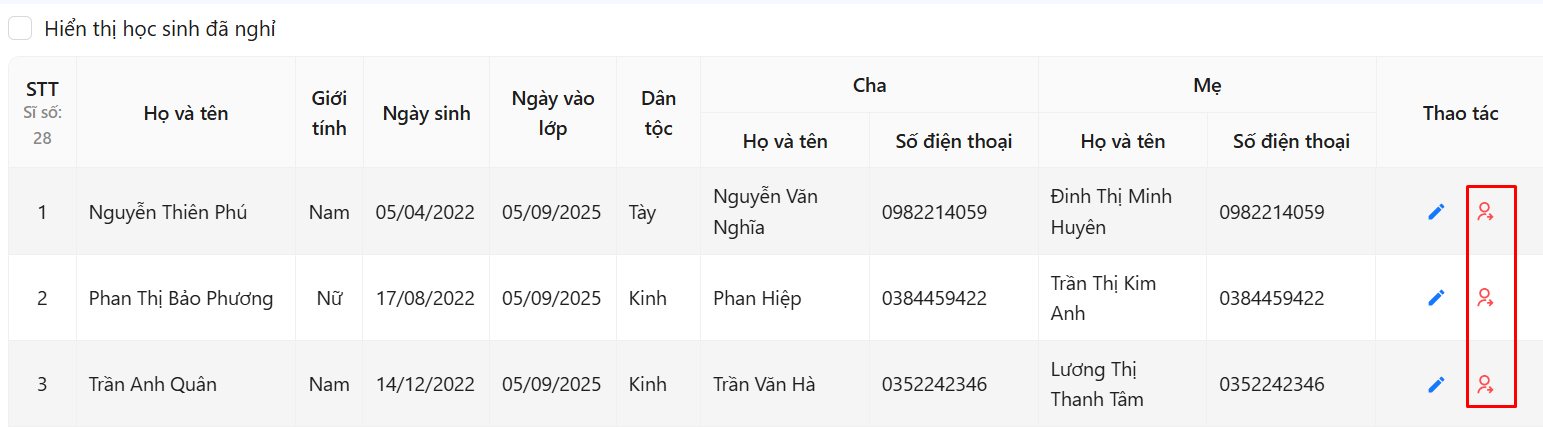Click the remove-student icon for Nguyễn Thiên Phú
1543x427 pixels.
1485,212
